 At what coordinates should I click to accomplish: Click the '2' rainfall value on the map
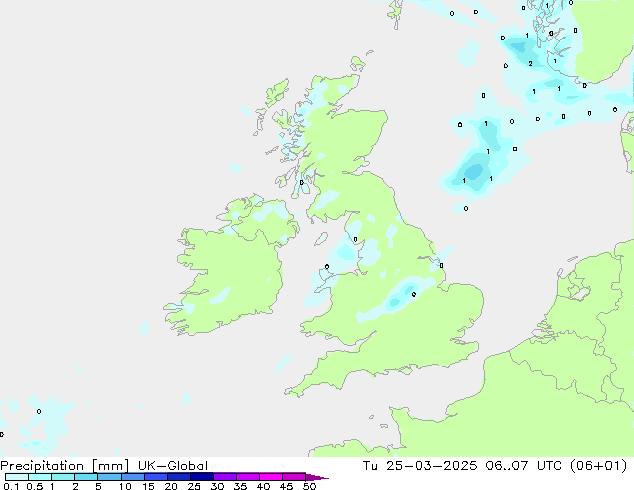point(530,63)
